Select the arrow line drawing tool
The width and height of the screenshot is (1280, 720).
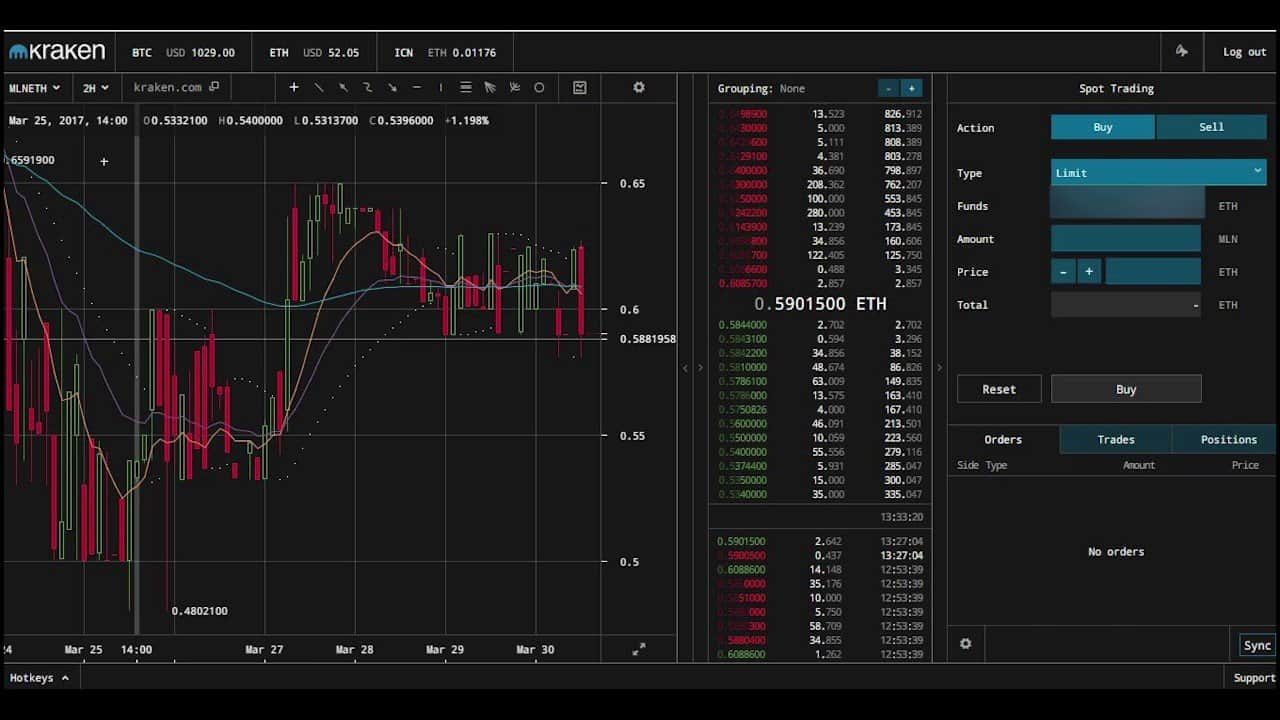(392, 88)
